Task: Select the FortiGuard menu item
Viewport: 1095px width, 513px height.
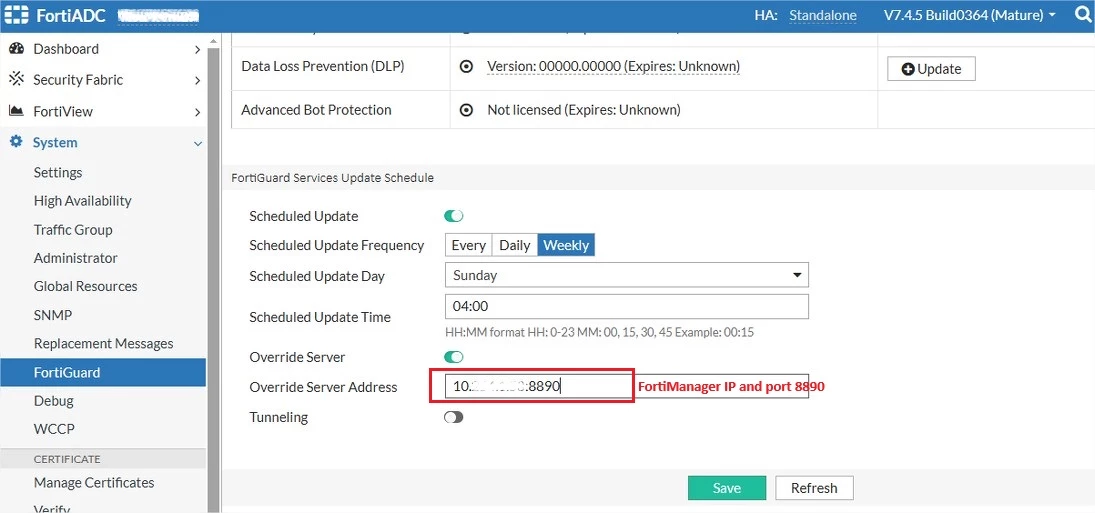Action: point(103,372)
